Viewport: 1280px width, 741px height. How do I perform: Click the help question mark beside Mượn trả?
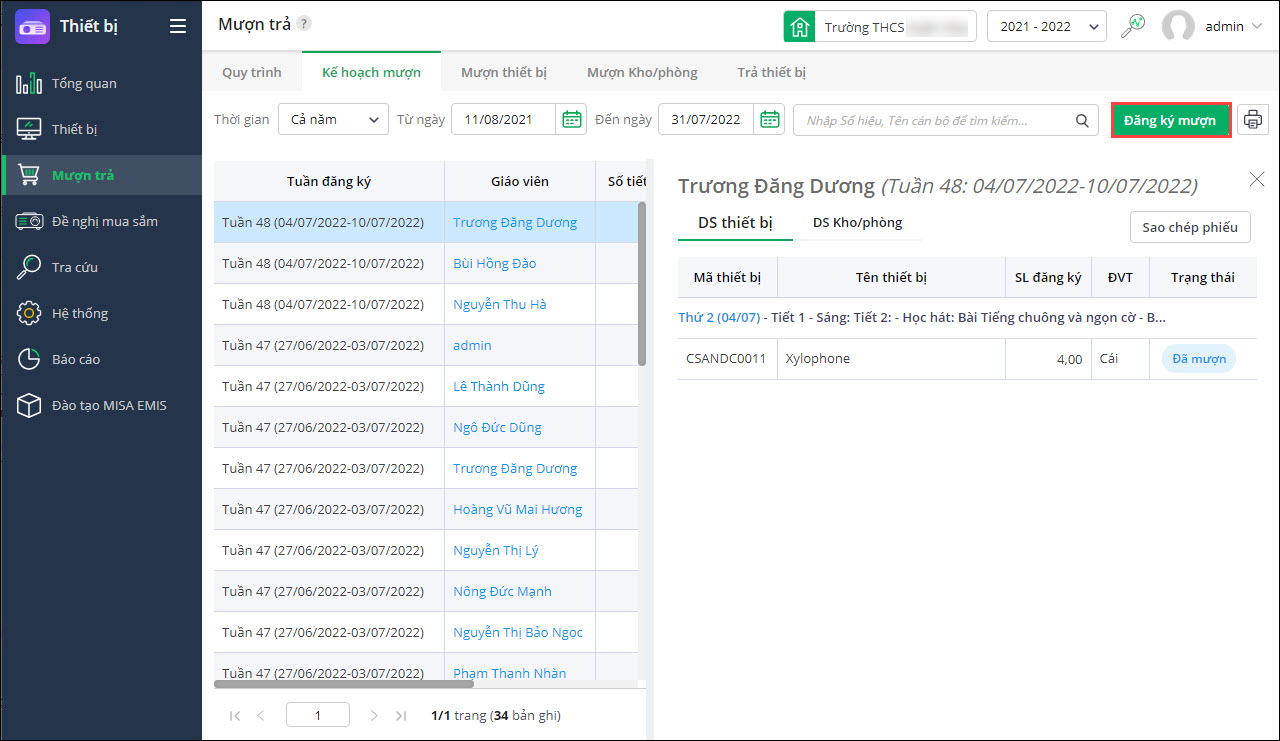pos(304,24)
